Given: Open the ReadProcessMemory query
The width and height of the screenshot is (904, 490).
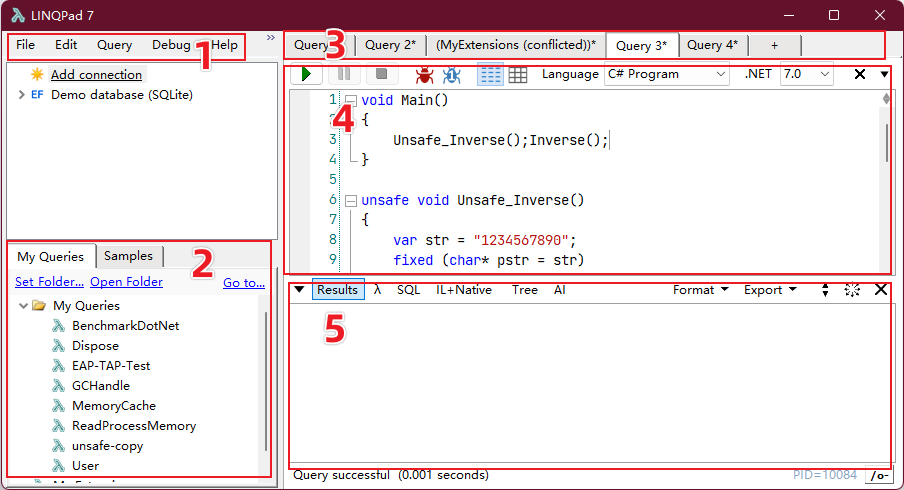Looking at the screenshot, I should [x=134, y=426].
